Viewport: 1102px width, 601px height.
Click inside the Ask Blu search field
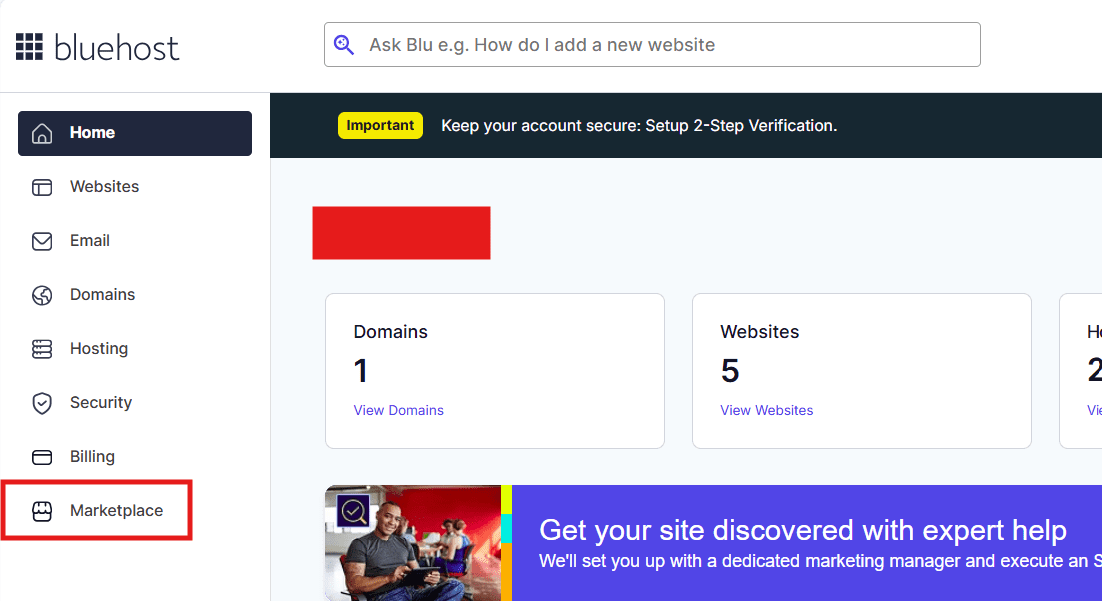pyautogui.click(x=650, y=44)
